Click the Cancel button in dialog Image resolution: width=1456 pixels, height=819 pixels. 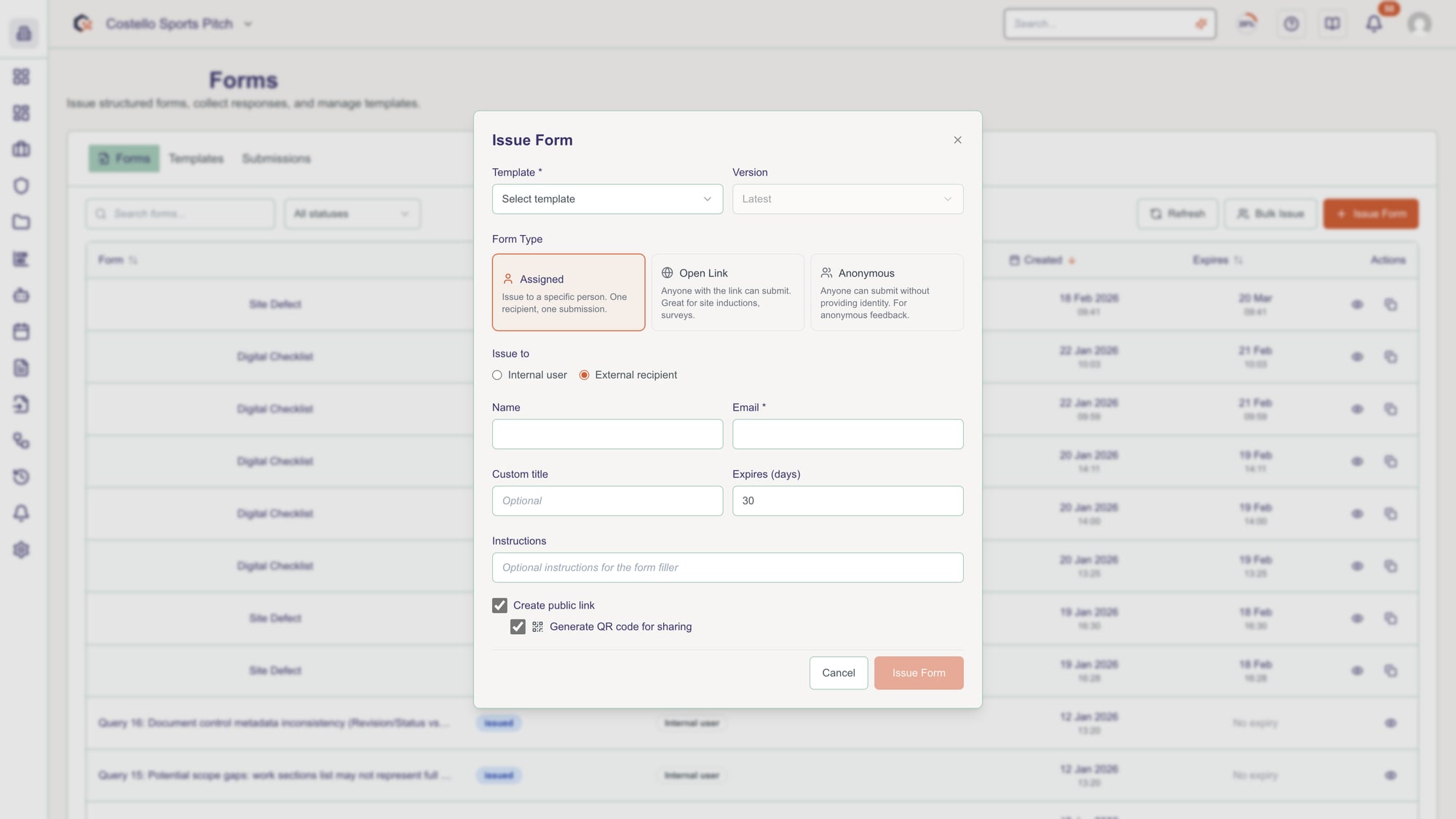838,673
